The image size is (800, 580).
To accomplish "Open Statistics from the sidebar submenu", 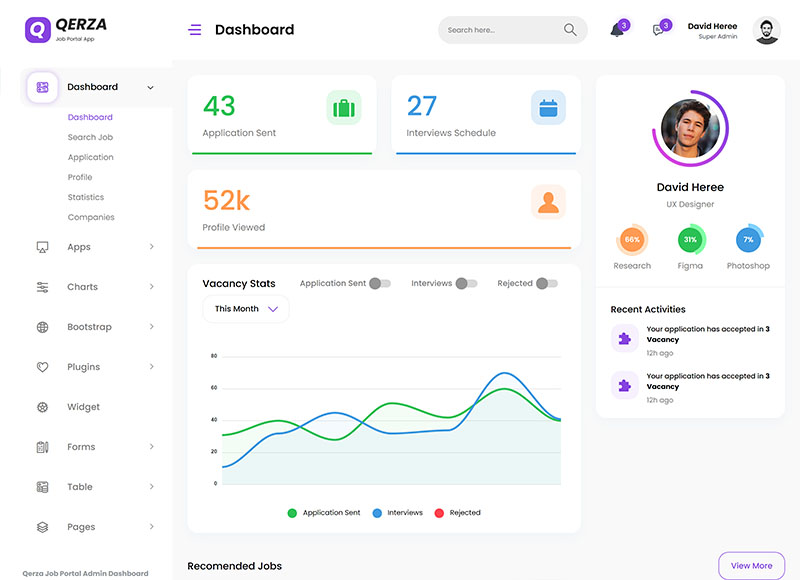I will (x=86, y=197).
